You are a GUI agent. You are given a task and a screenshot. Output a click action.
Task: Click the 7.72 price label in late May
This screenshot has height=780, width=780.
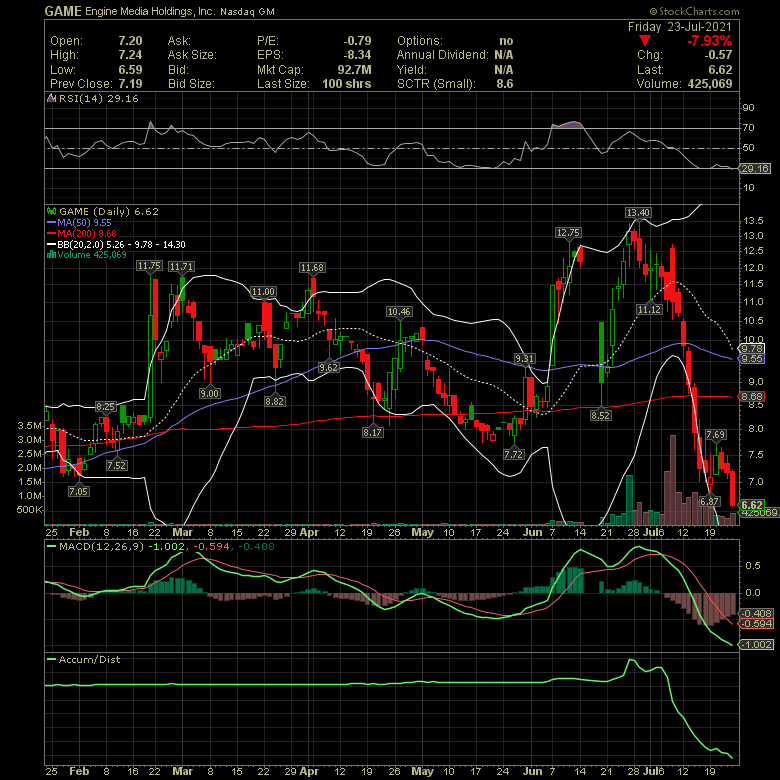coord(513,454)
